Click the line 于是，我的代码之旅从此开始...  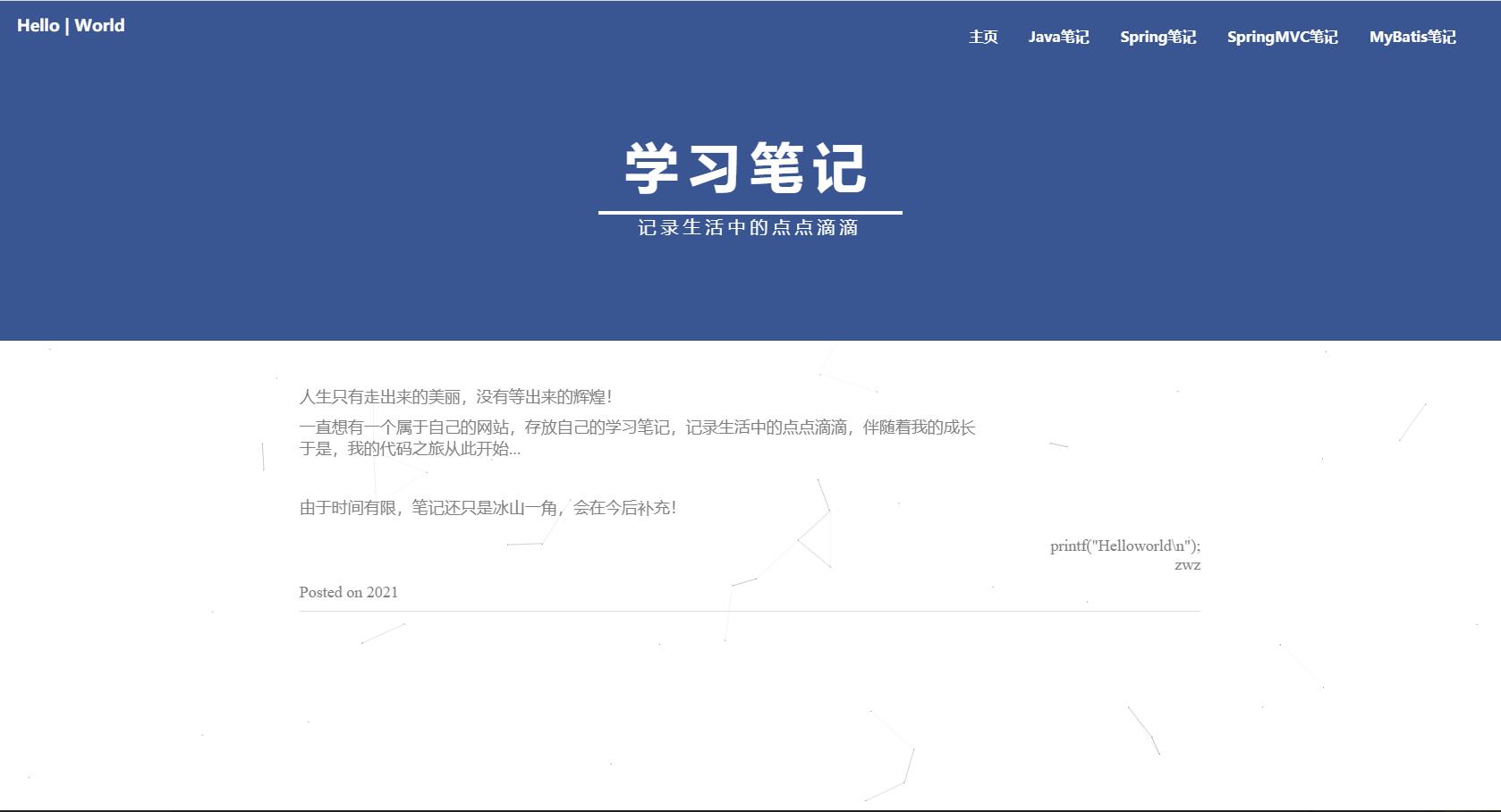[x=410, y=449]
